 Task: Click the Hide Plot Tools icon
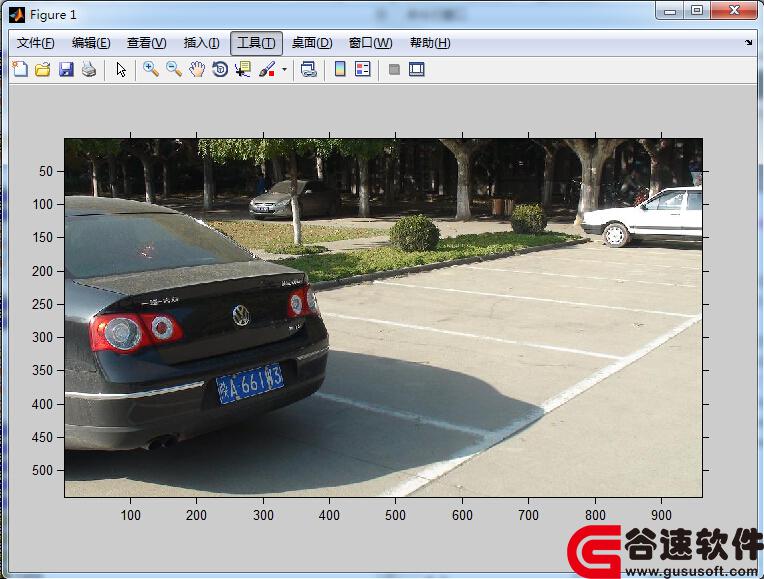point(394,70)
